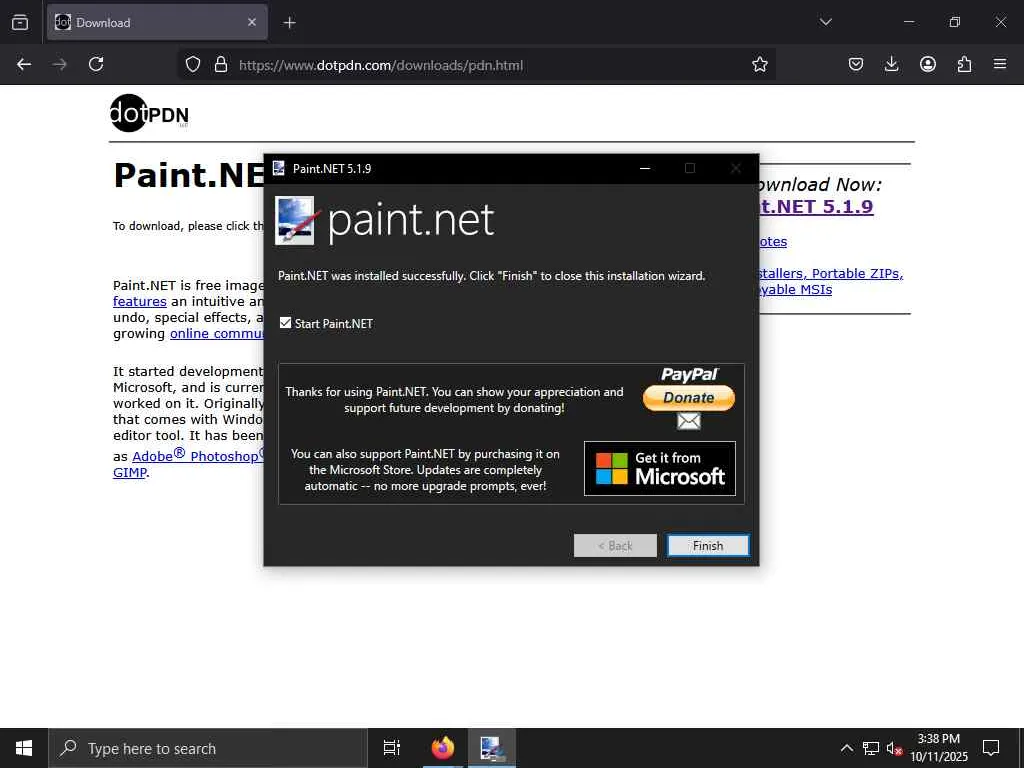Click the Paint.NET installer taskbar icon
Screen dimensions: 1024x768
490,748
